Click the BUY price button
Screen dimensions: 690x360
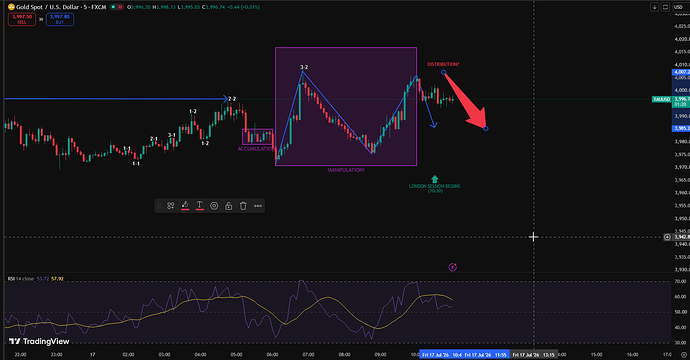point(60,19)
